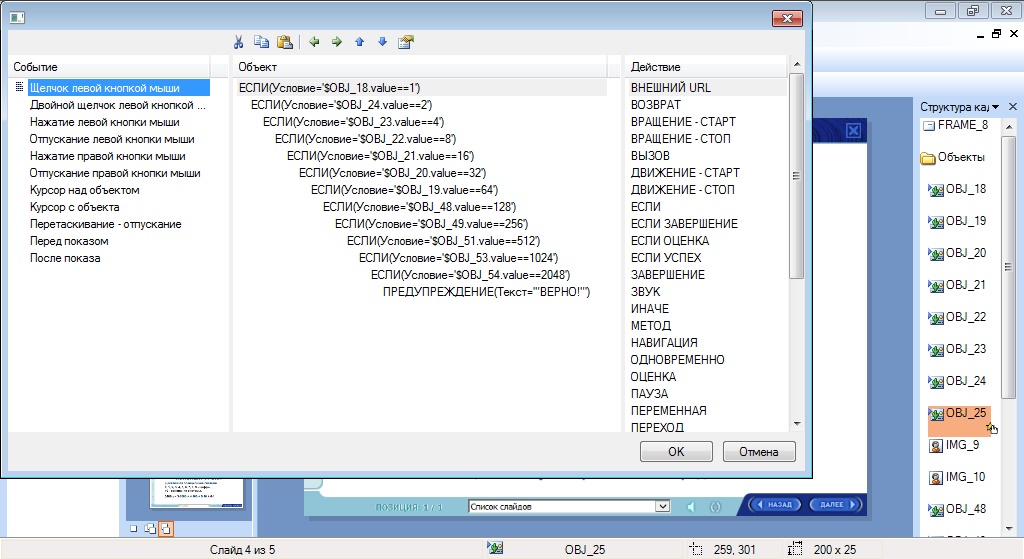Select the ПРЕДУПРЕЖДЕНИЕ ВЕРНО action row
The image size is (1024, 559).
point(487,291)
